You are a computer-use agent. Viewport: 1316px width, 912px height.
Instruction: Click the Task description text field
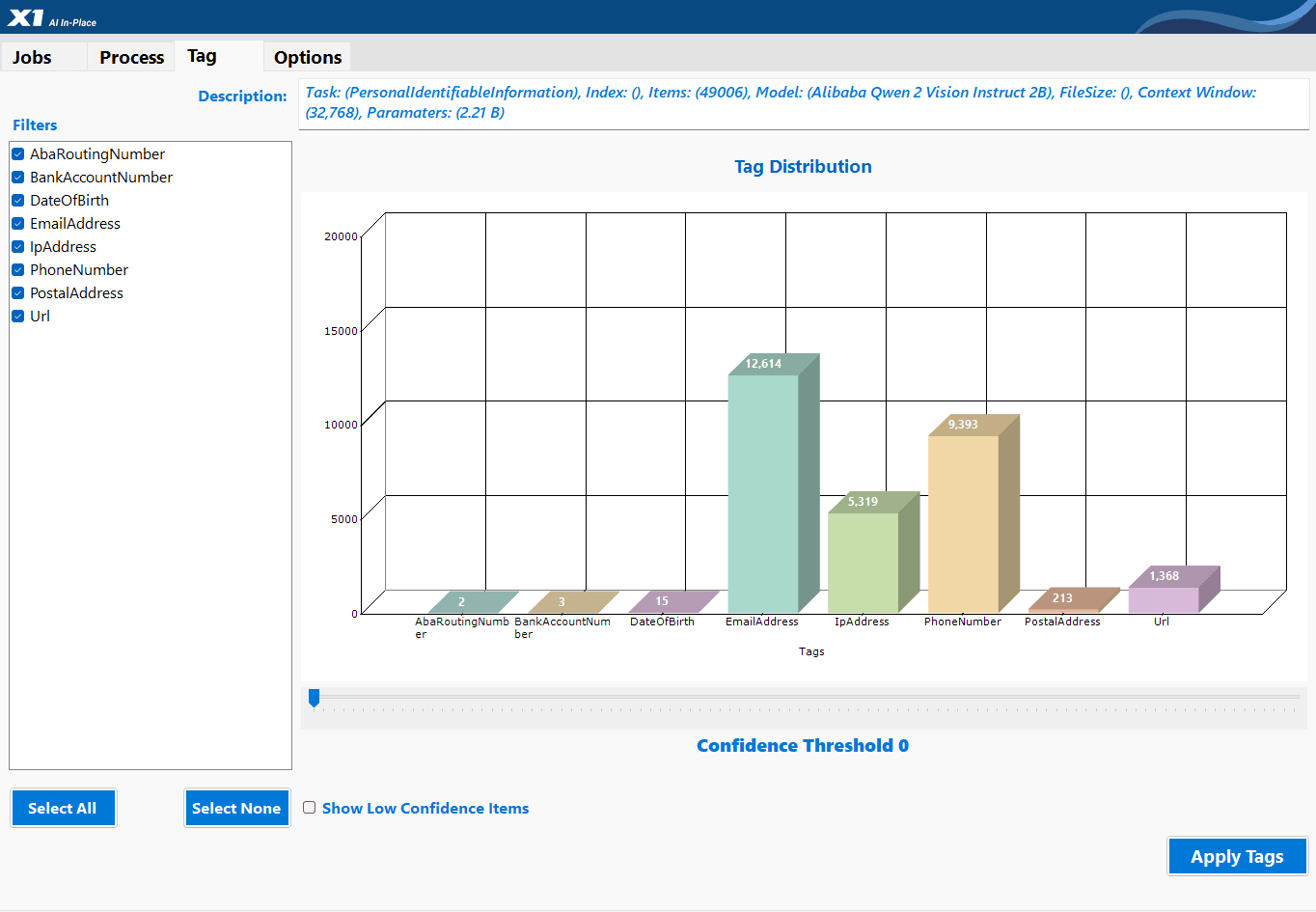[804, 103]
